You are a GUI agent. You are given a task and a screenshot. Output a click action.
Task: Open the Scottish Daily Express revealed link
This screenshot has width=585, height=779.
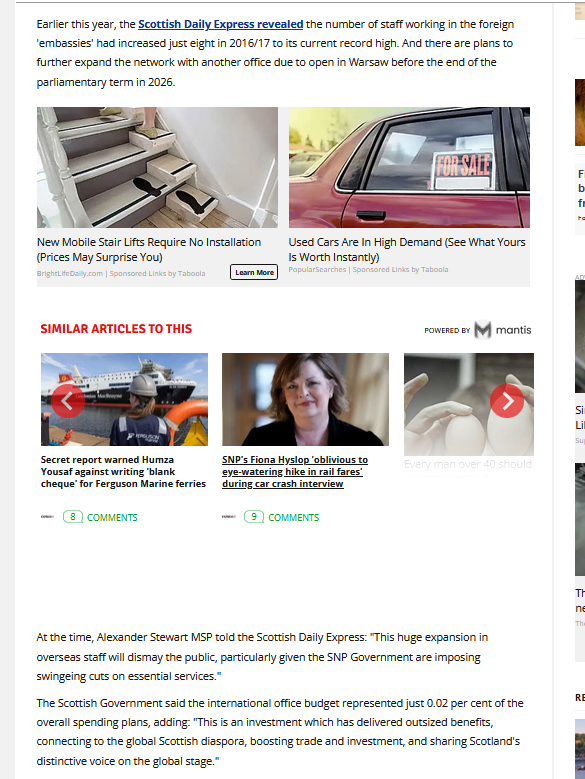pos(220,24)
